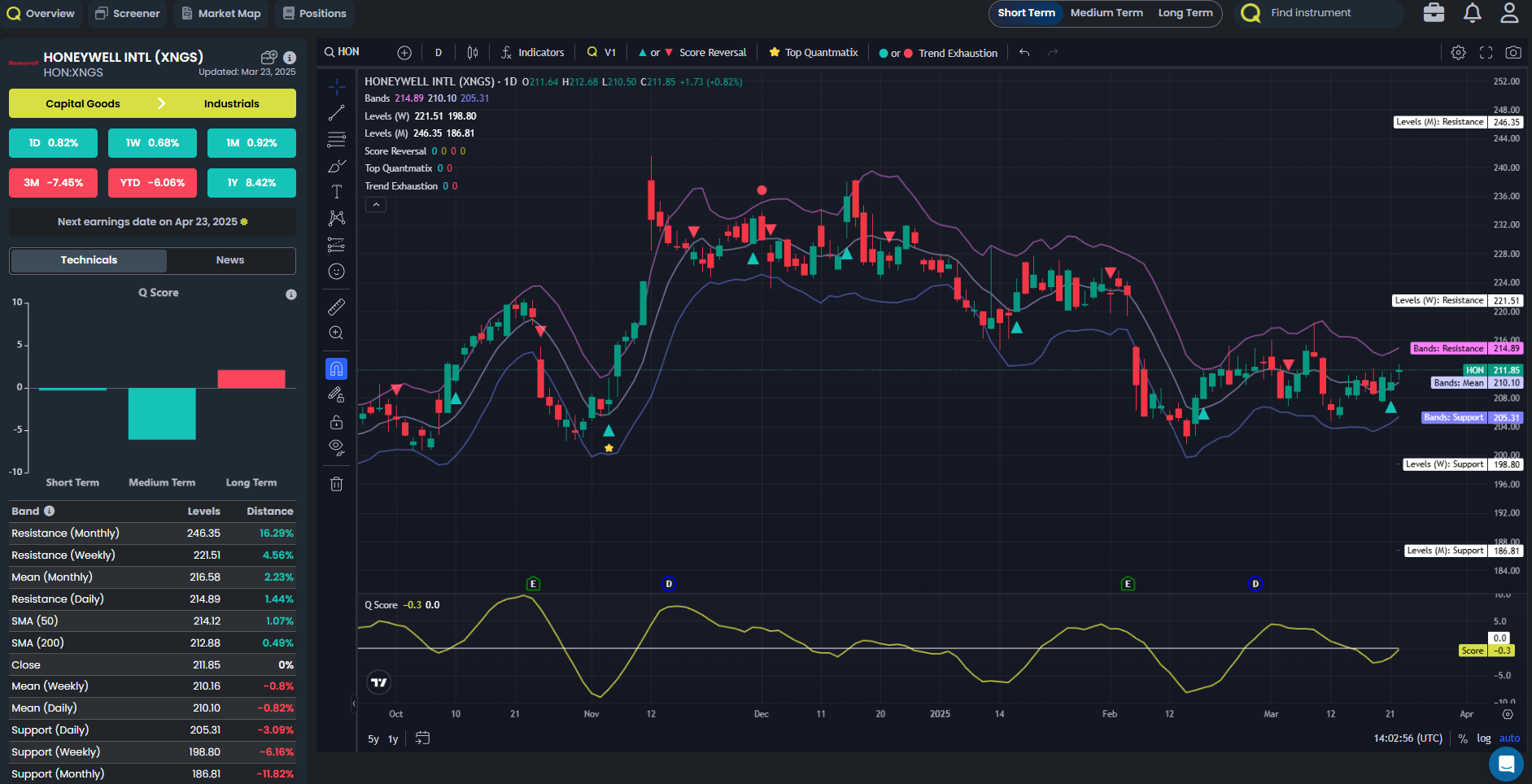Toggle the Score Reversal indicator

692,53
